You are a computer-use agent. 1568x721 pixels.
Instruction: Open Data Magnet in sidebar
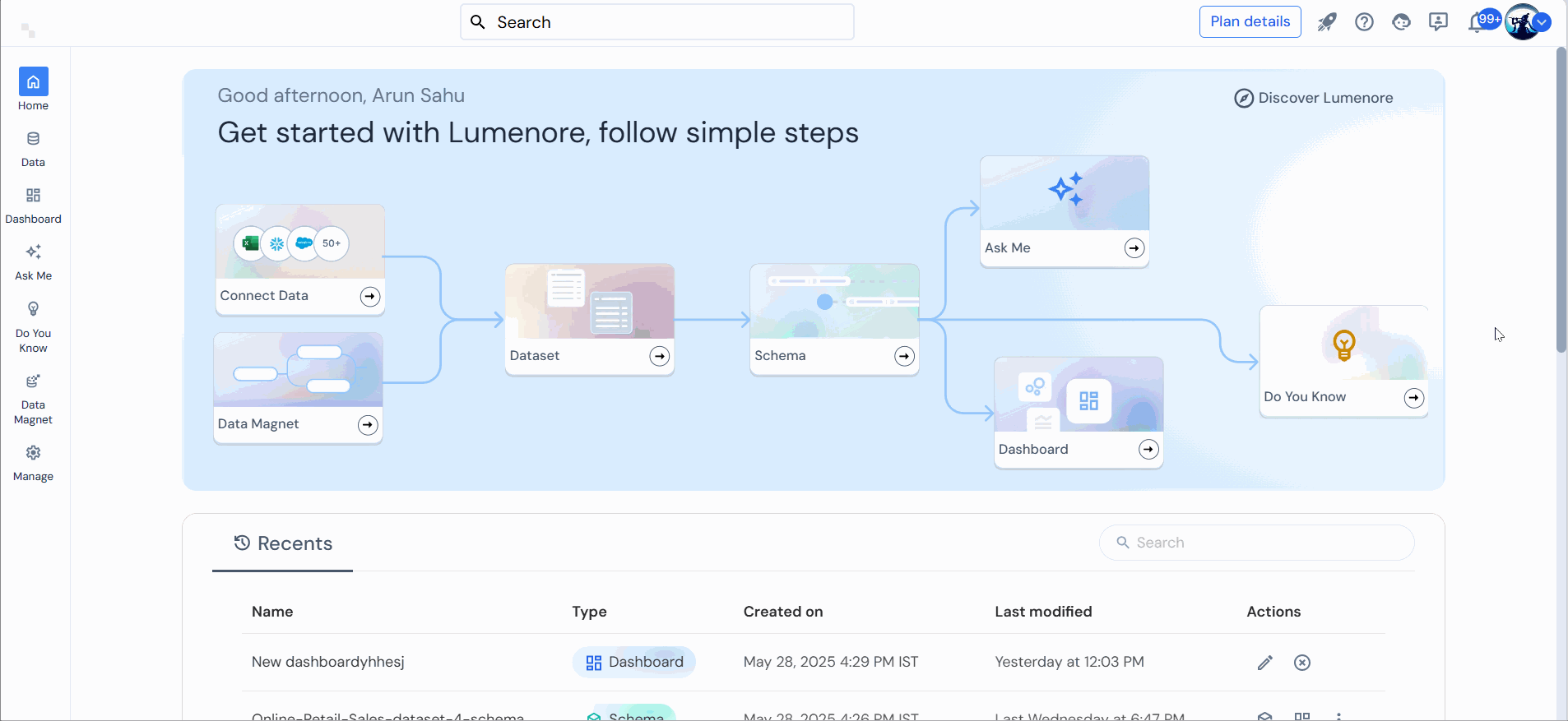33,399
